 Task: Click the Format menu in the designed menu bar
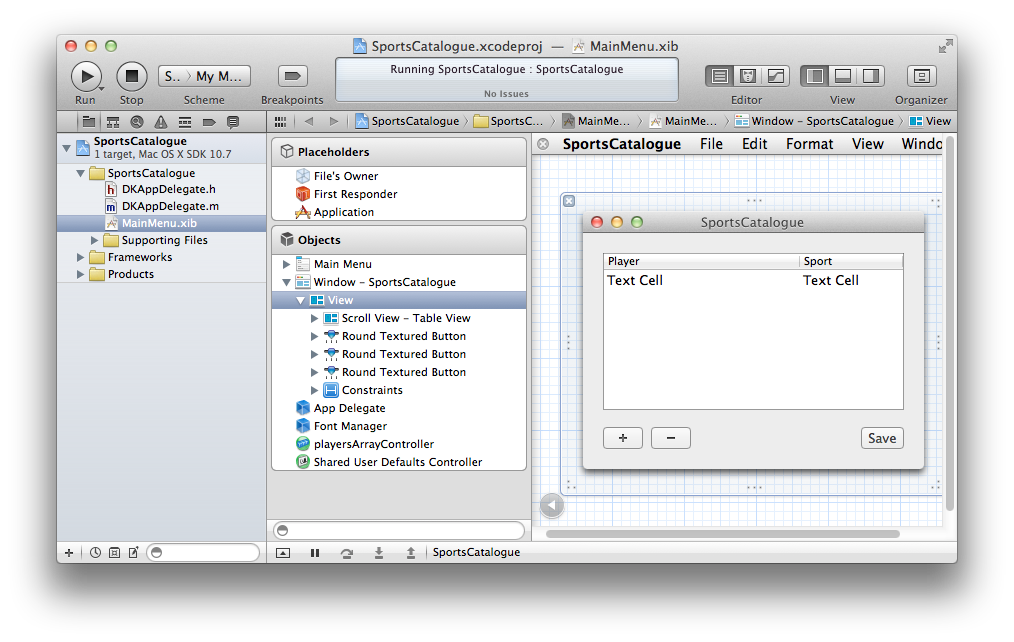(810, 144)
